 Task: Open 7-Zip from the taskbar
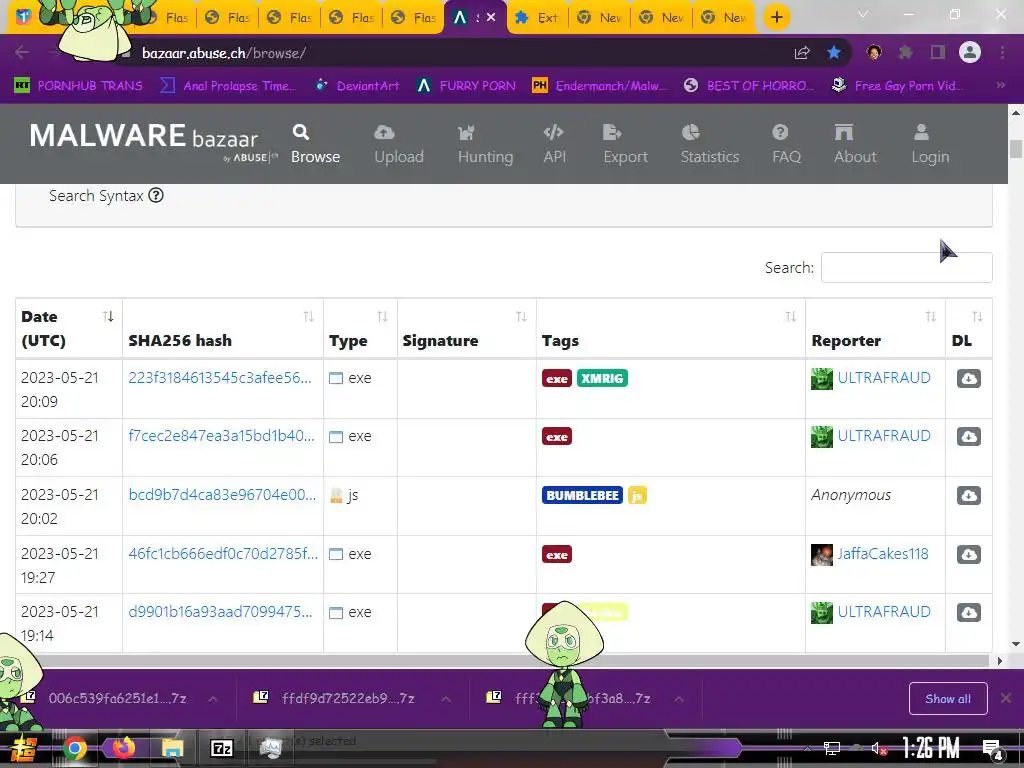[222, 748]
